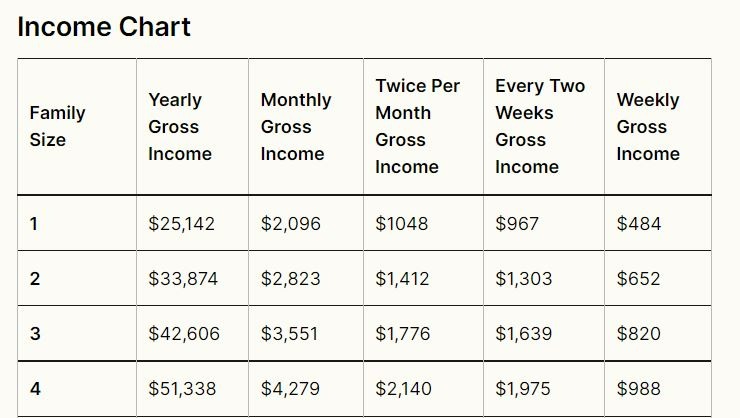Click the $25,142 yearly income cell
740x418 pixels.
[181, 224]
